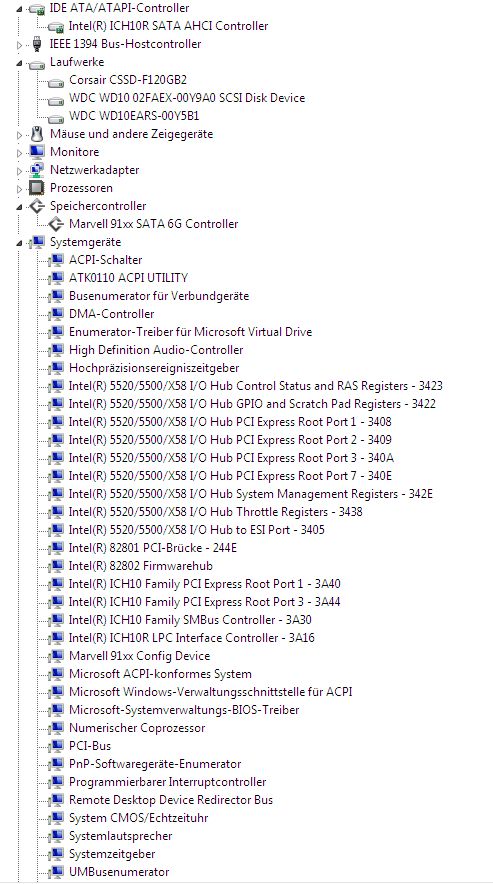Click the DMA-Controller device icon

56,315
